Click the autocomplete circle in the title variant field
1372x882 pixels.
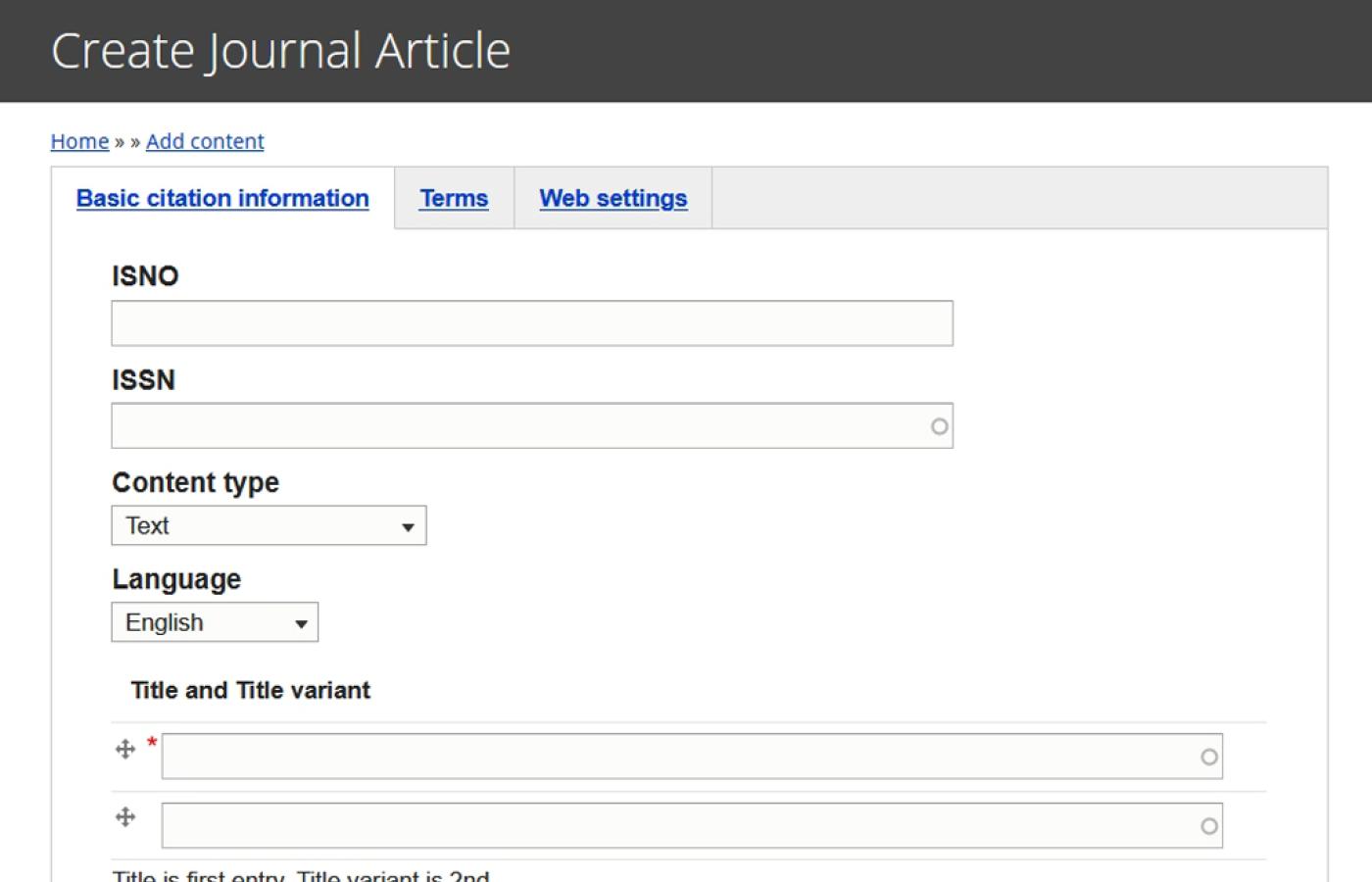click(x=1209, y=826)
